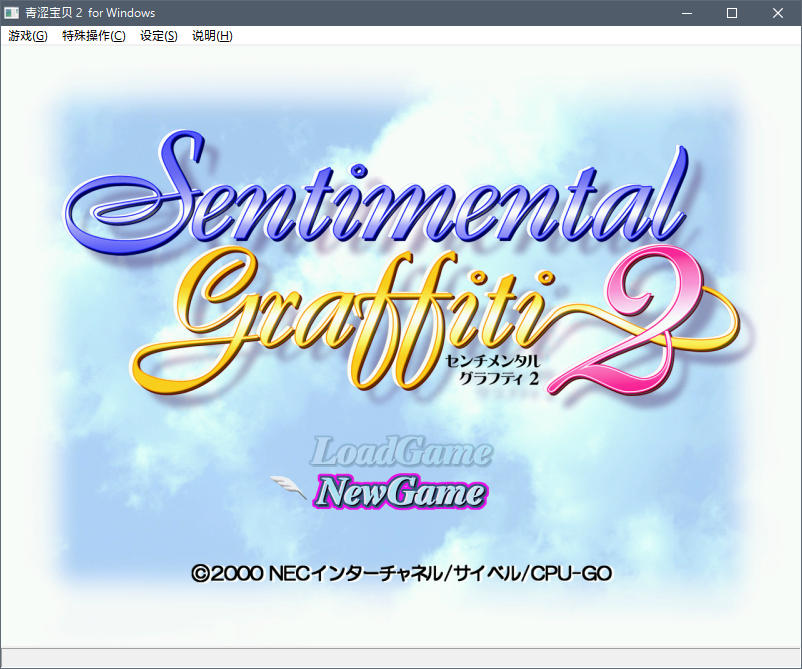The image size is (802, 669).
Task: Maximize the game window
Action: click(732, 13)
